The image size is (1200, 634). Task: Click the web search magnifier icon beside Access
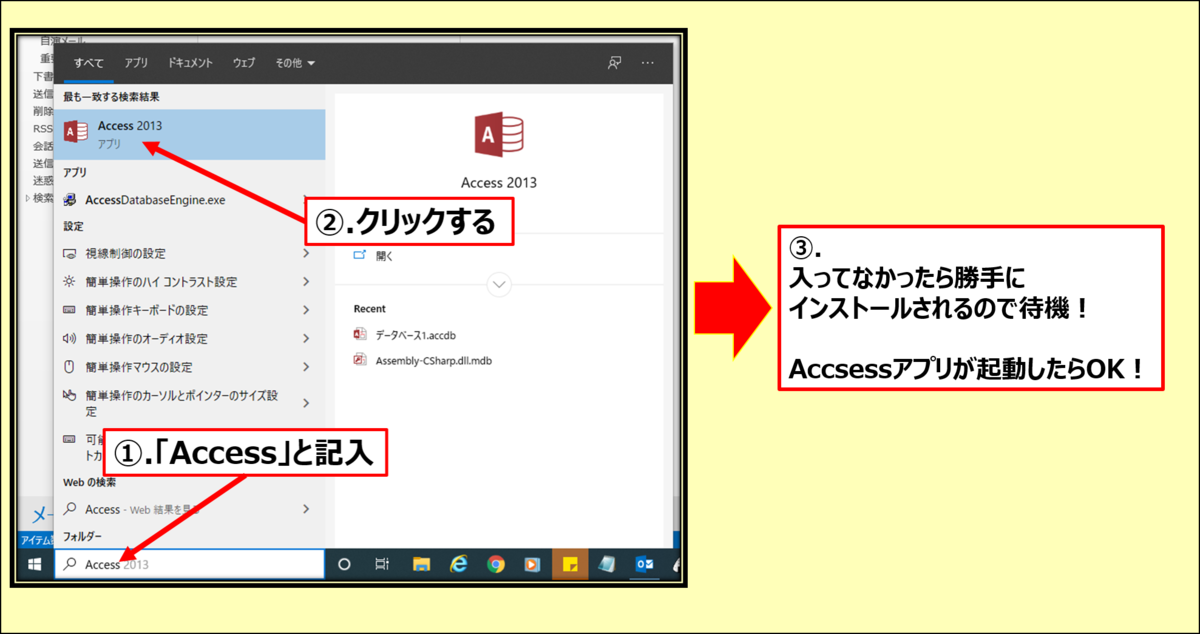tap(70, 510)
